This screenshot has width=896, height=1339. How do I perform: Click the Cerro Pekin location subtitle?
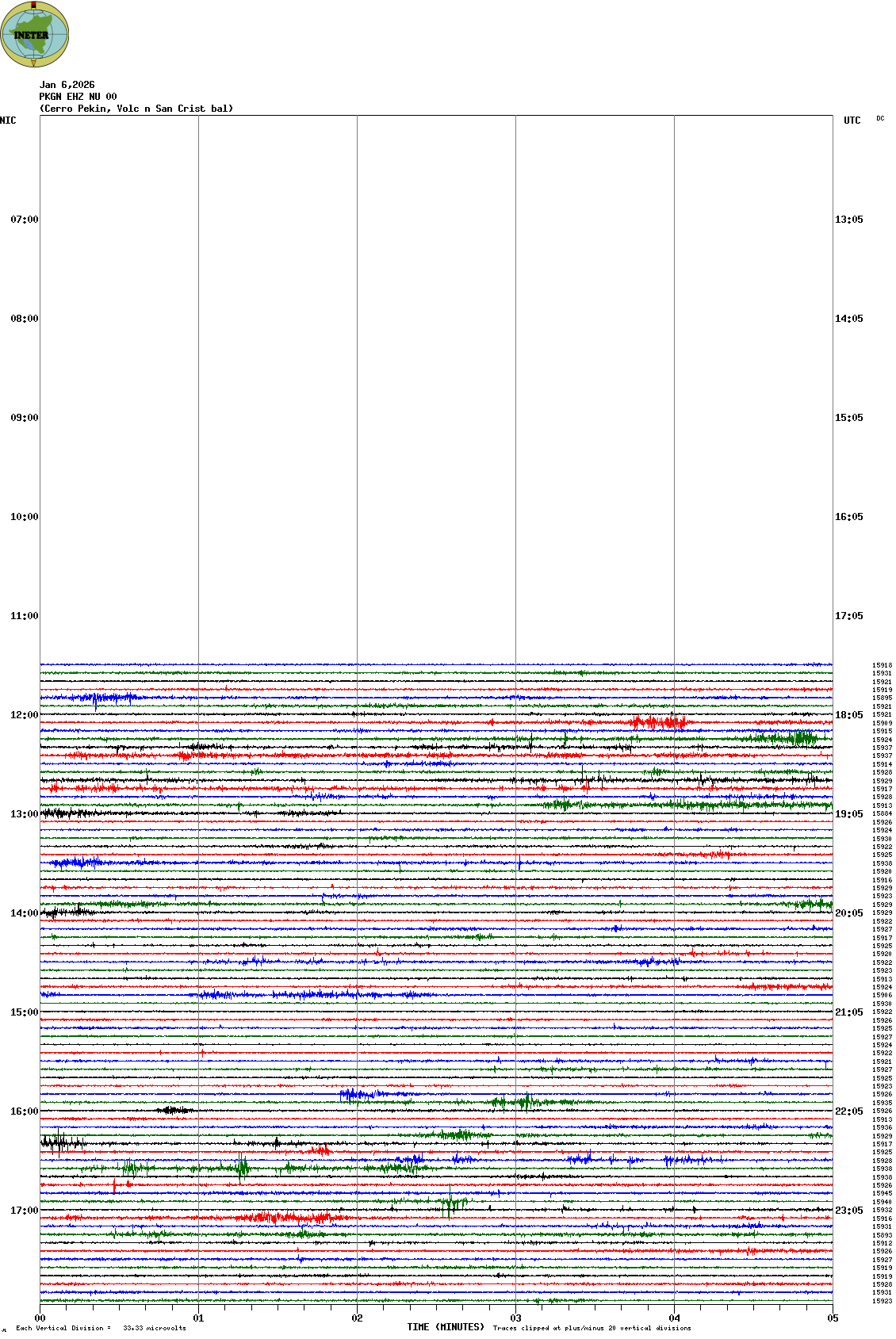point(136,109)
